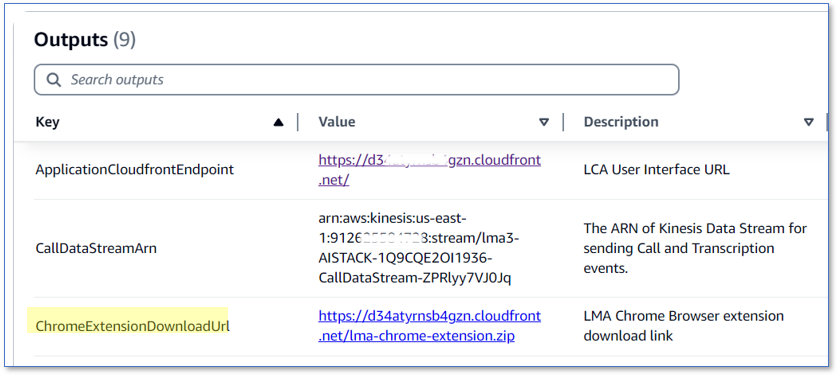Viewport: 837px width, 376px height.
Task: Click the Key column header
Action: (x=48, y=122)
